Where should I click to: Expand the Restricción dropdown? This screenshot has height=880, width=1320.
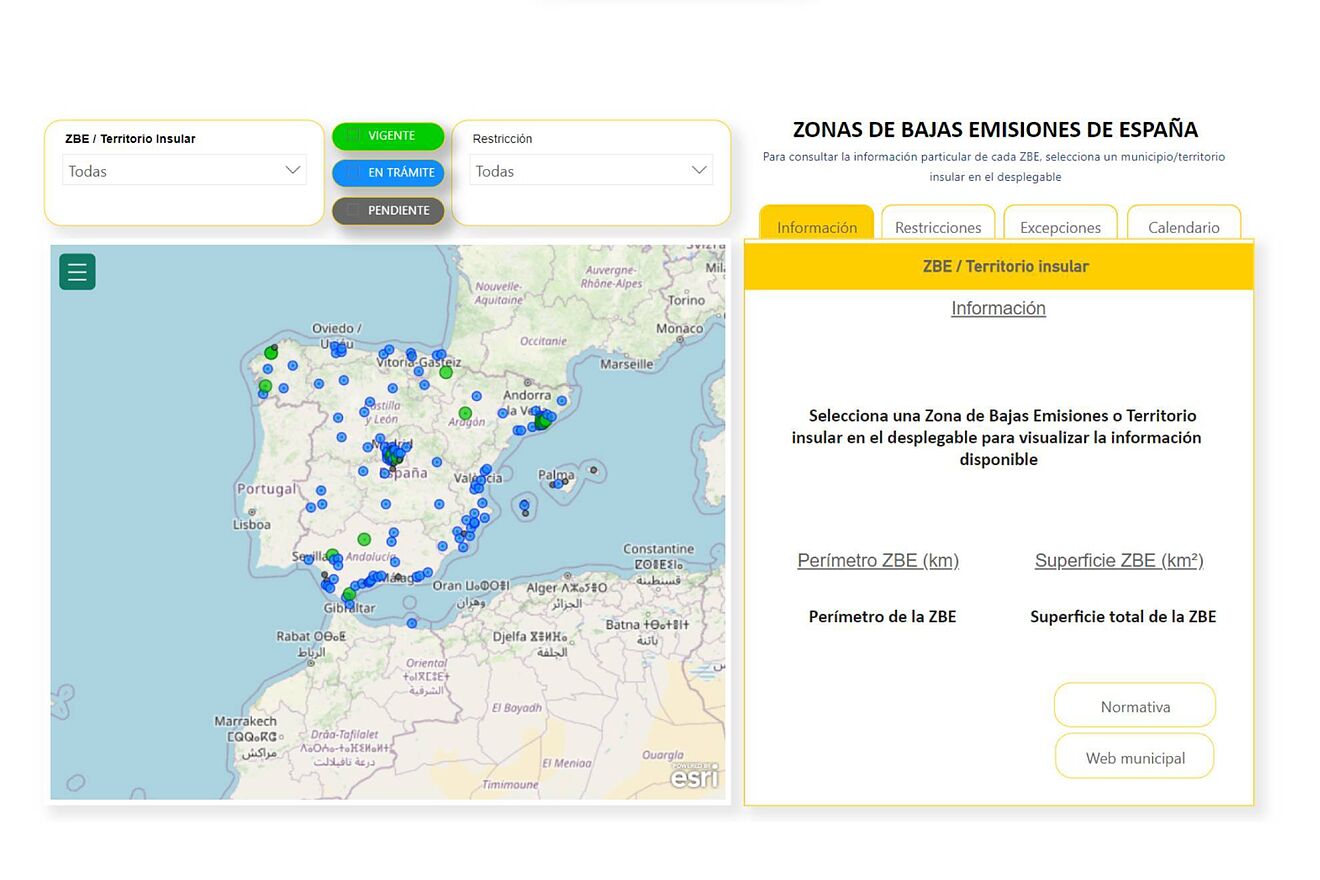pos(590,170)
